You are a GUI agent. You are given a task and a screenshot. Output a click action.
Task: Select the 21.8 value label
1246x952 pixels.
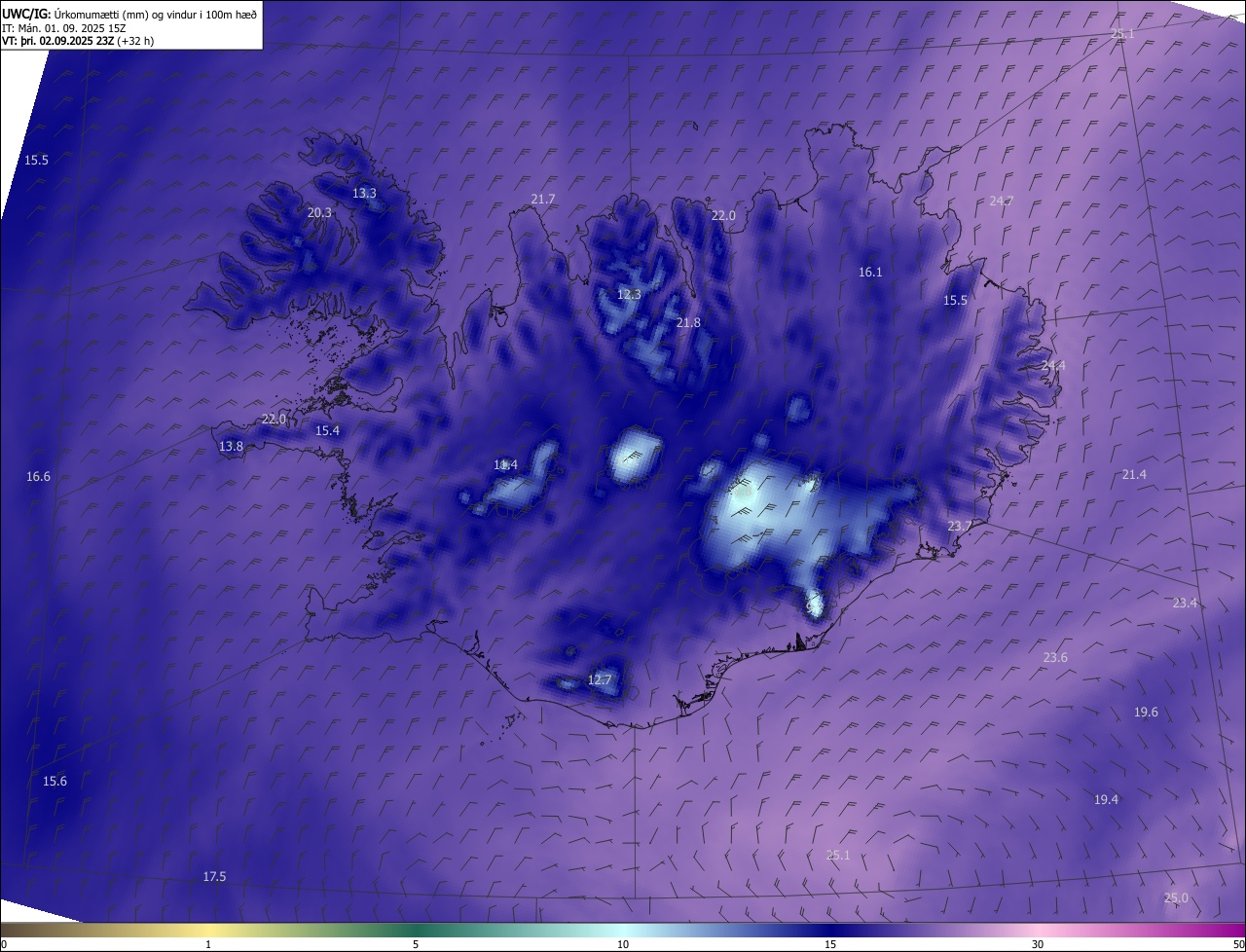[x=688, y=322]
